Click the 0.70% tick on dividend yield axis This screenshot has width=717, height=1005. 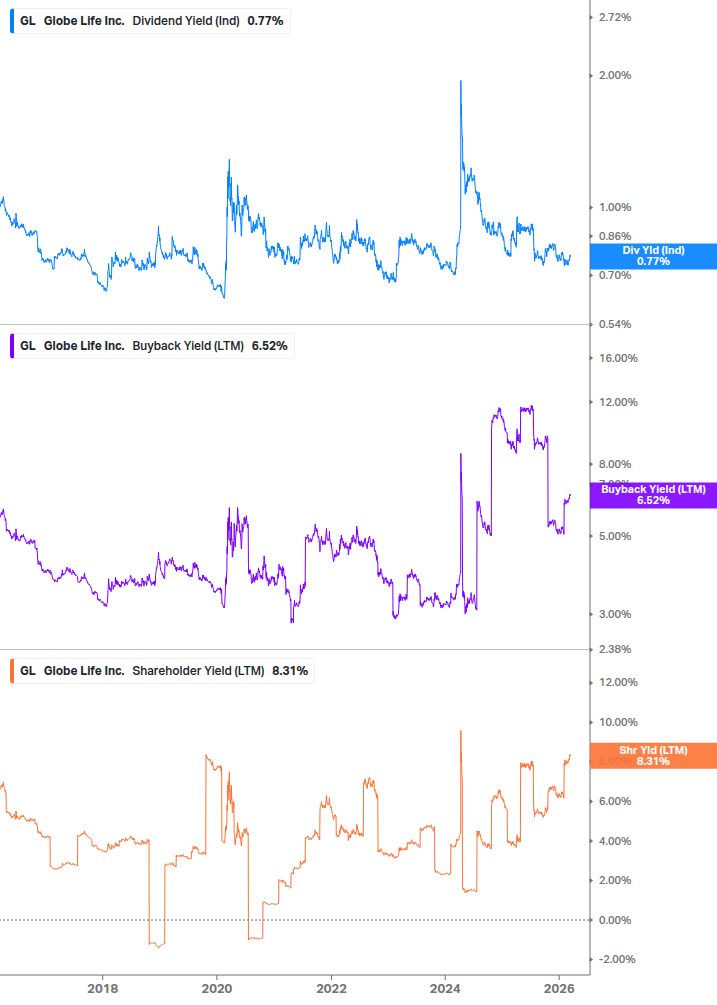pos(615,276)
